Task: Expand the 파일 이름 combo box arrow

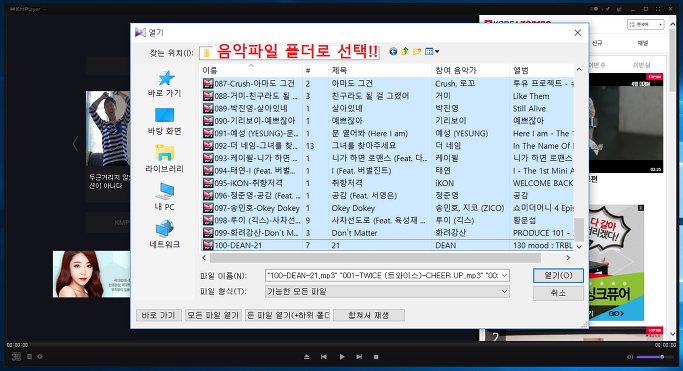Action: (x=504, y=275)
